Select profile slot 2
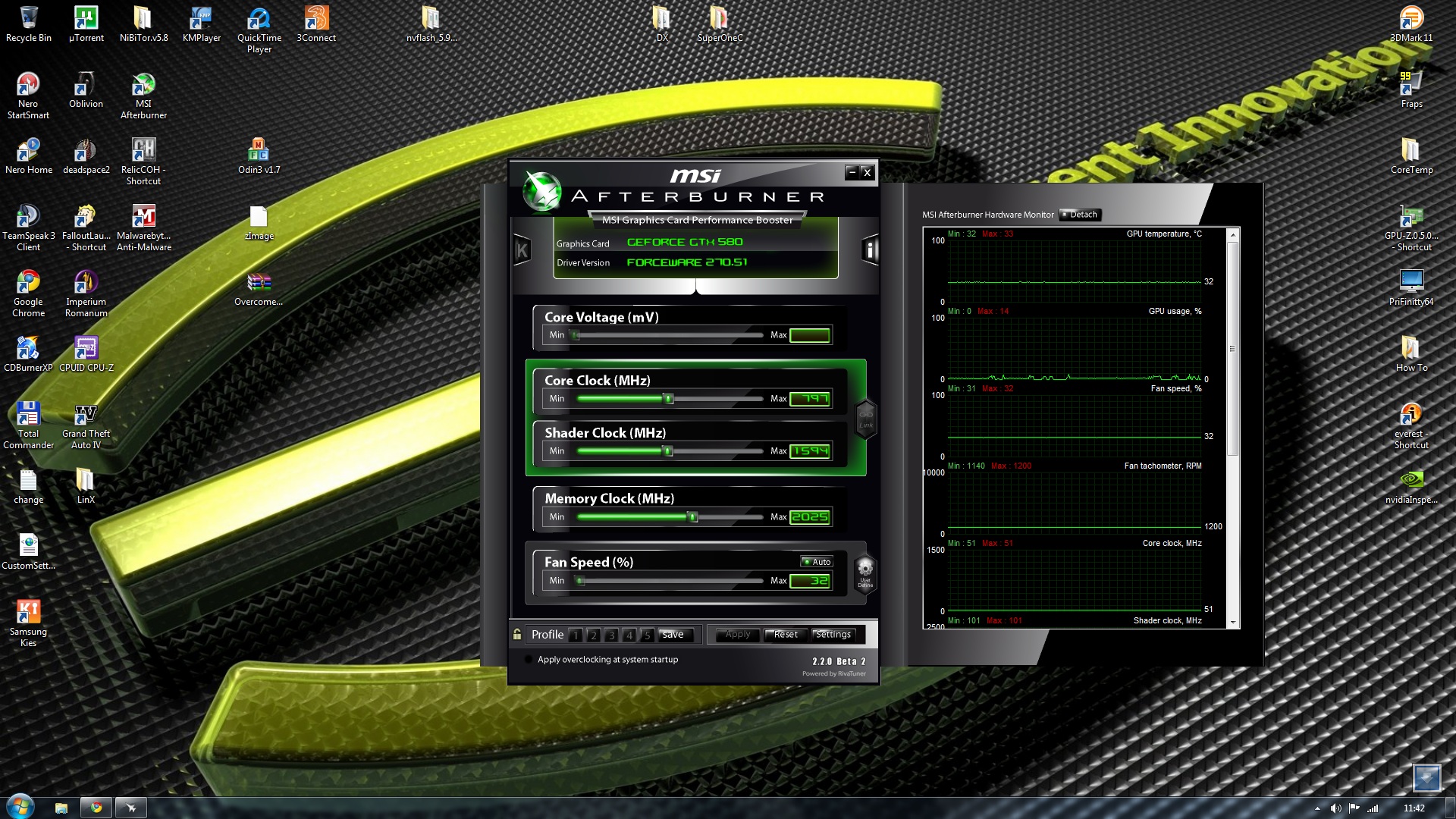 click(x=594, y=635)
